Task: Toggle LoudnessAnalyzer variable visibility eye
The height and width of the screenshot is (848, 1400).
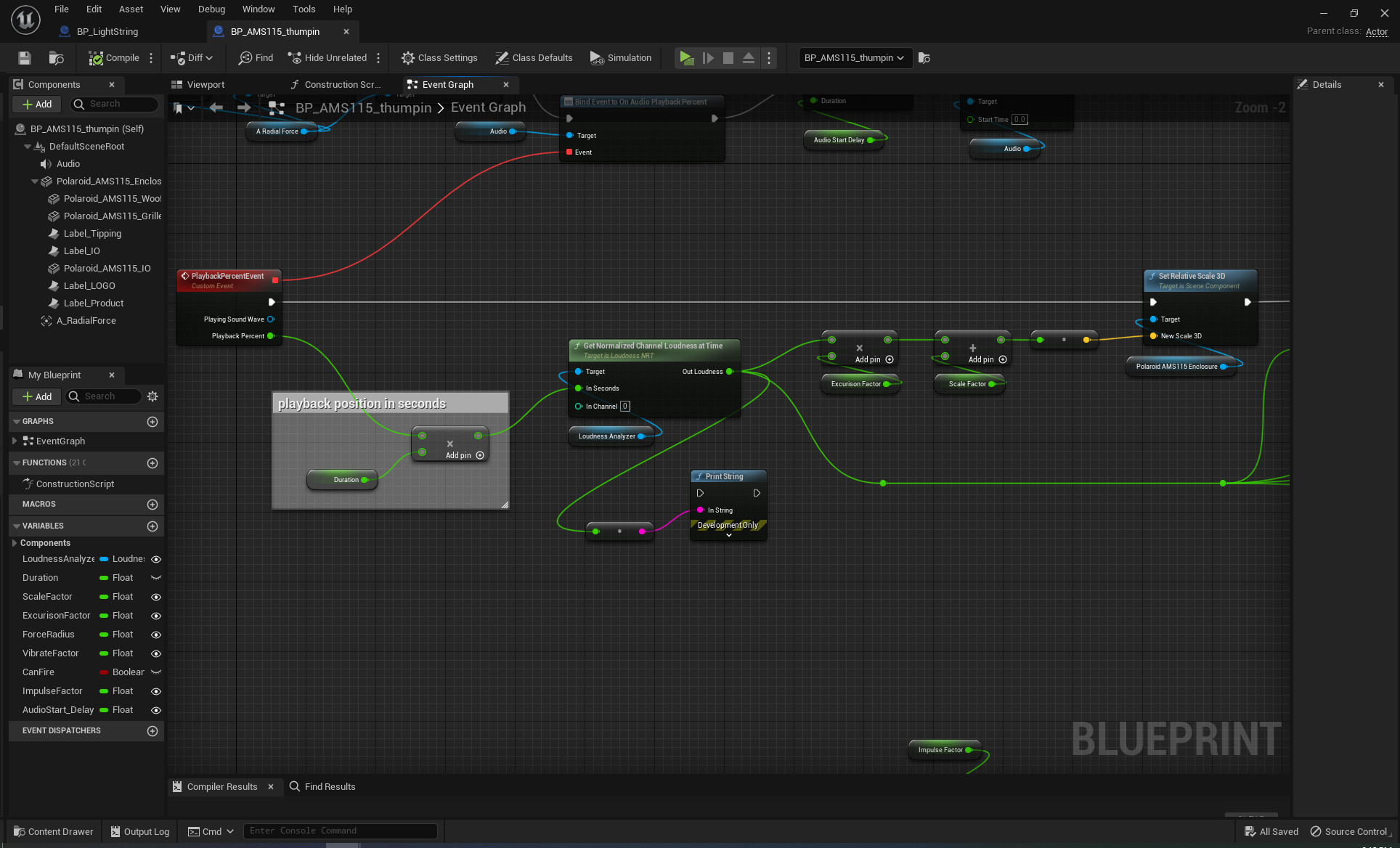Action: tap(155, 559)
